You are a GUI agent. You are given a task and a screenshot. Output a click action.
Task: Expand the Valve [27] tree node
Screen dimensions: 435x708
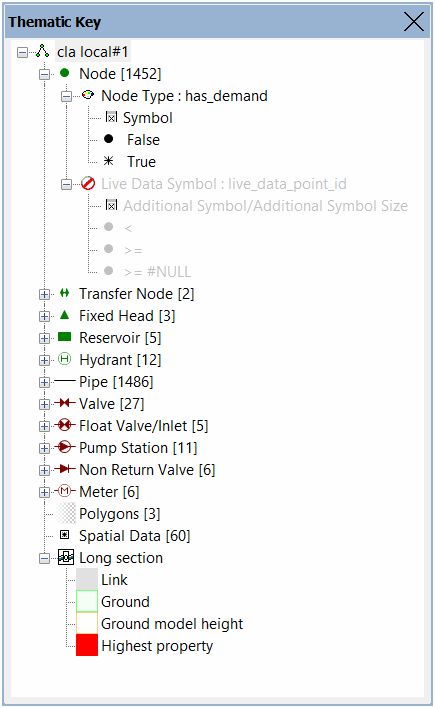pos(44,404)
